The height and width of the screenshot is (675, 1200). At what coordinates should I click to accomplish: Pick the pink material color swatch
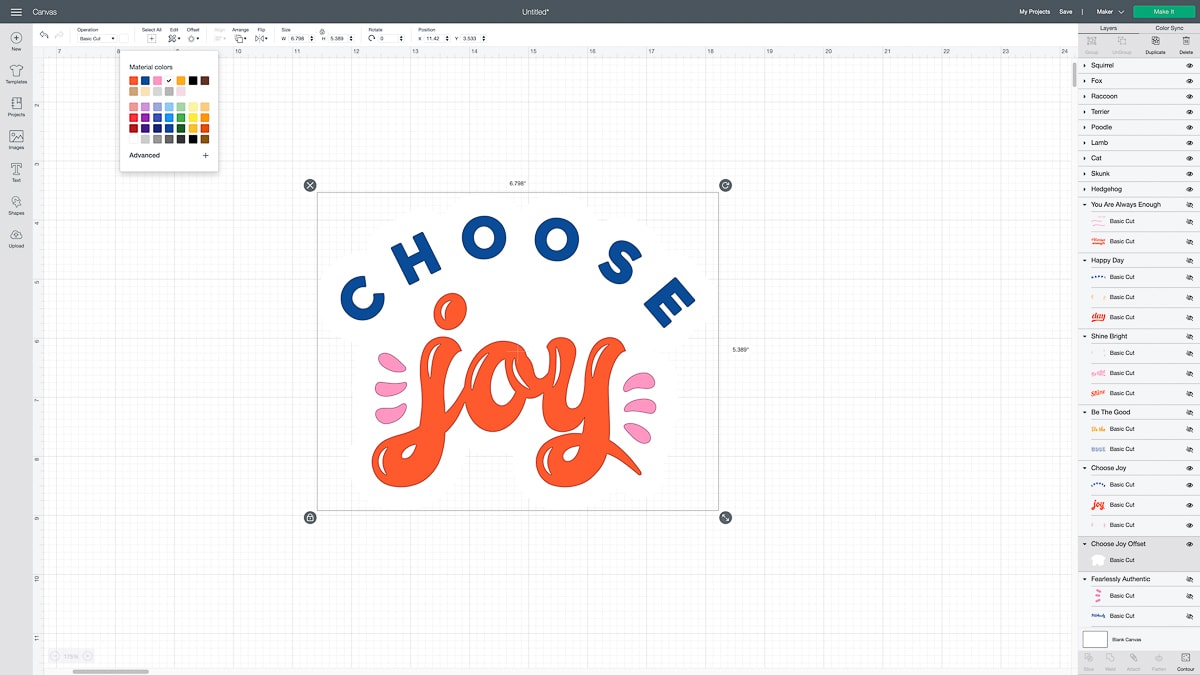coord(157,80)
